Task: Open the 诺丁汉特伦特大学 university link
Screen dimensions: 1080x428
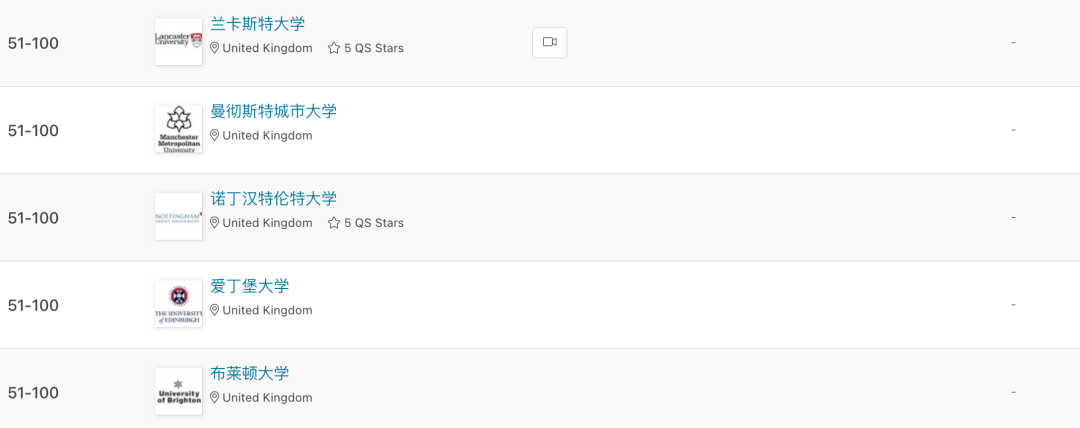Action: click(x=273, y=199)
